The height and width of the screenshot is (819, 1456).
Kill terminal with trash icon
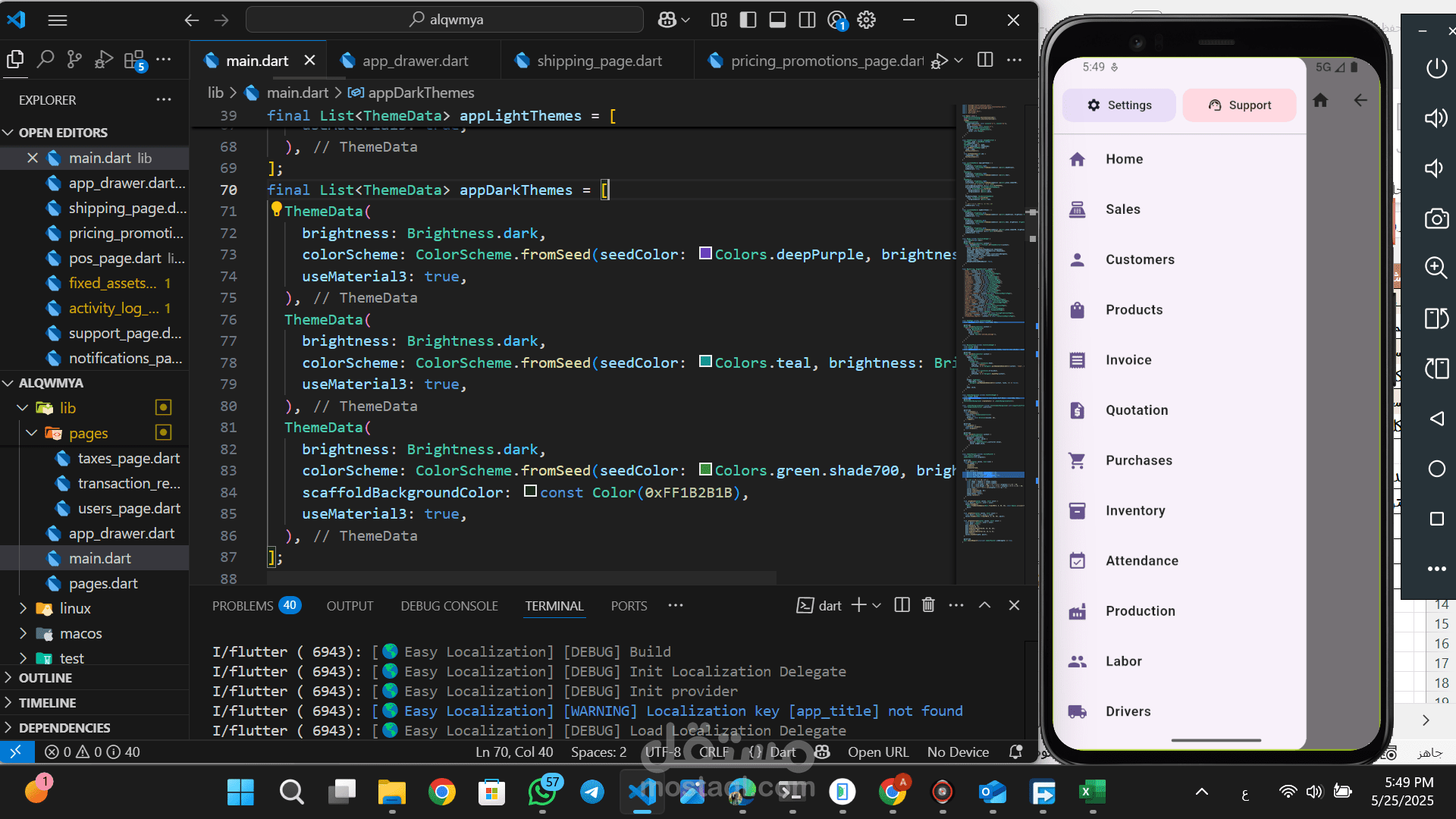pos(928,605)
